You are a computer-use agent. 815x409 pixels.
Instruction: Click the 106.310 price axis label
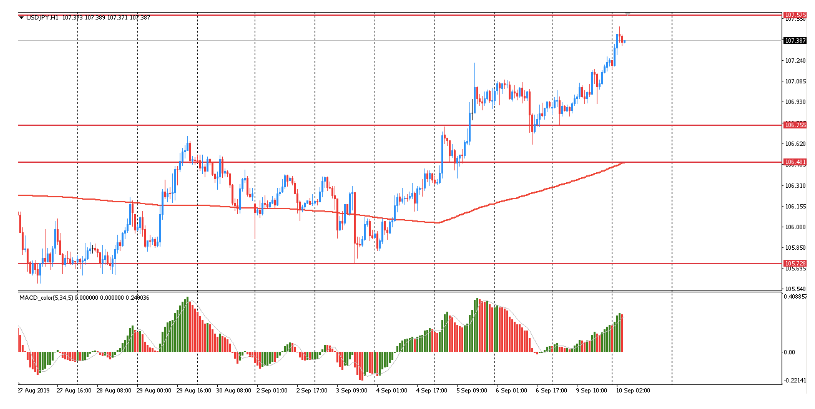(x=795, y=186)
